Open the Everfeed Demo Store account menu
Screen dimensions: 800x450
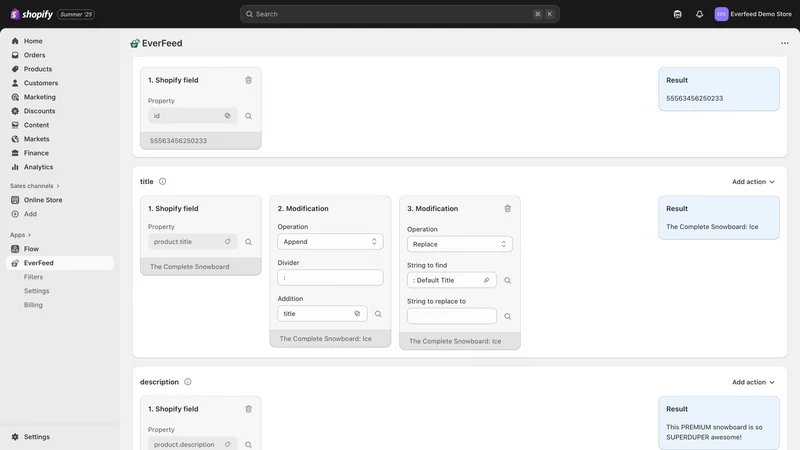(753, 14)
